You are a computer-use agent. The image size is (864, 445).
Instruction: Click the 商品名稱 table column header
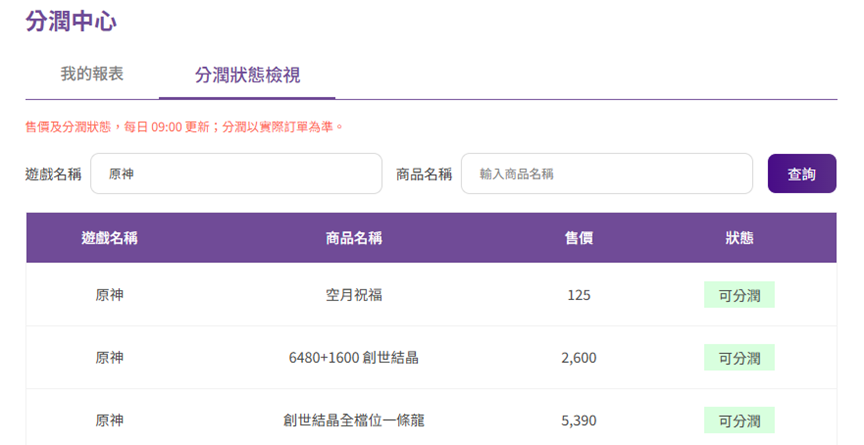(x=353, y=238)
